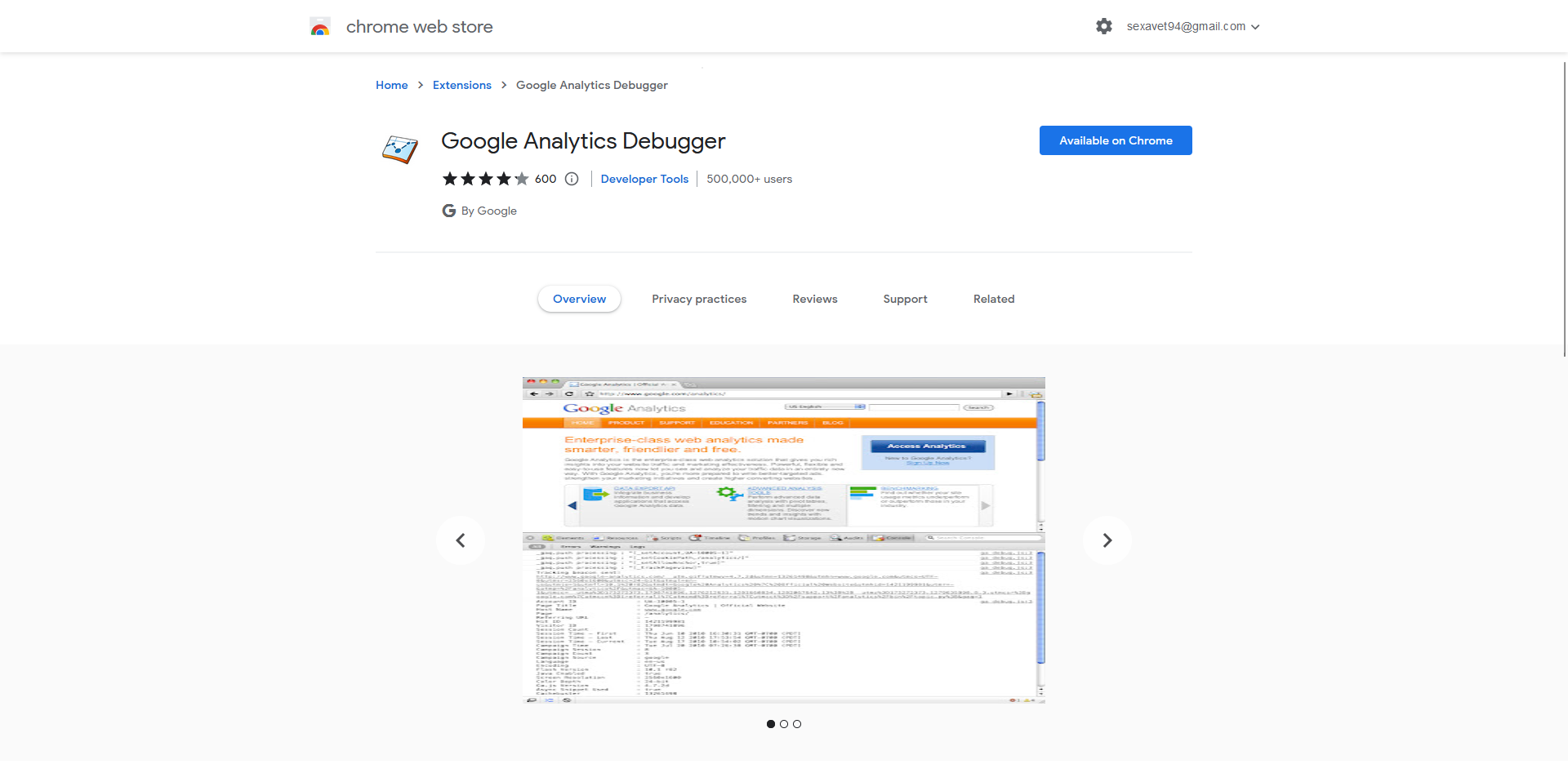Image resolution: width=1568 pixels, height=773 pixels.
Task: Open the Extensions breadcrumb link
Action: [x=462, y=85]
